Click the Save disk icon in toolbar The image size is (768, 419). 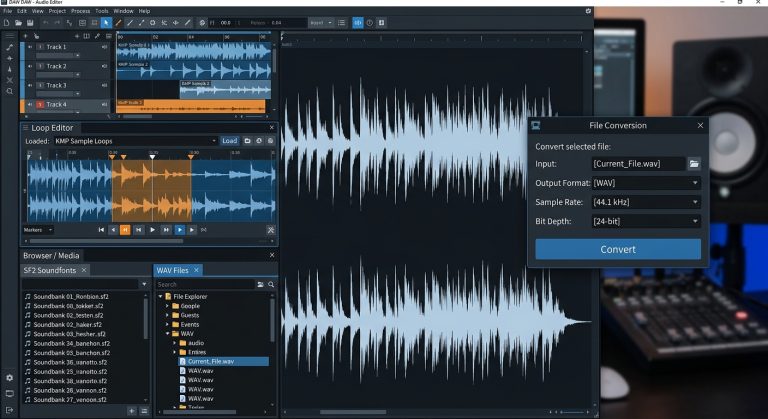(30, 23)
